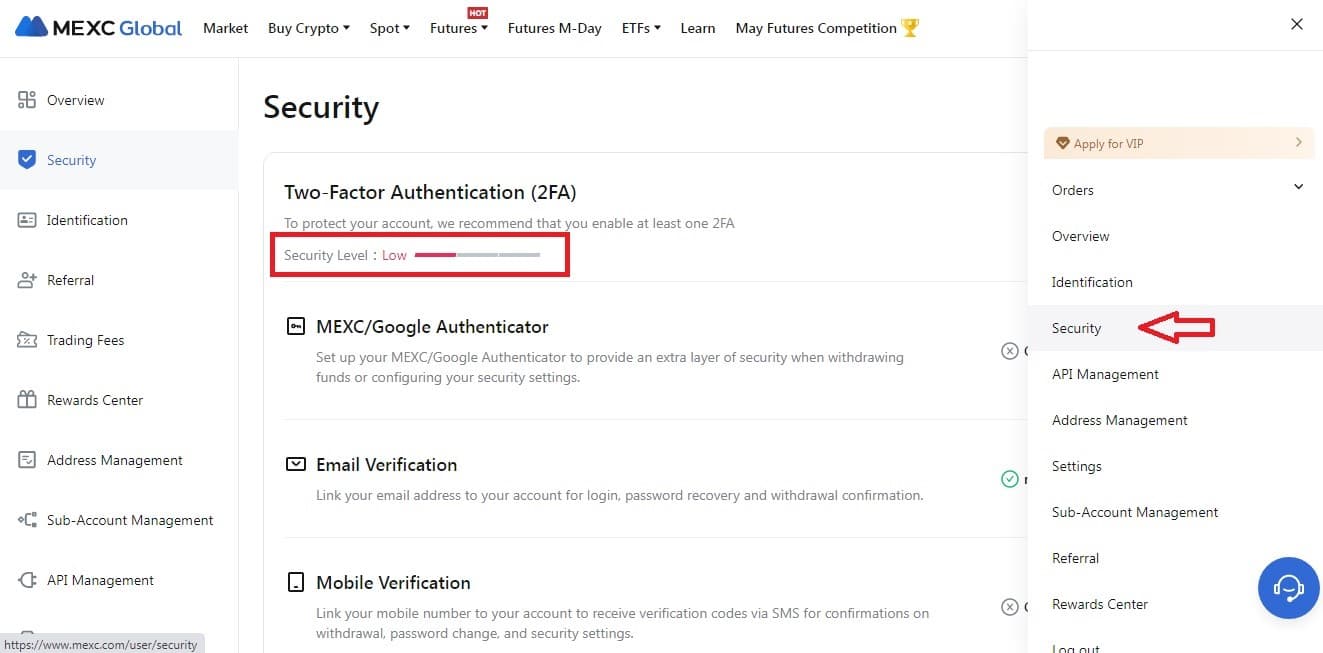The width and height of the screenshot is (1323, 653).
Task: Select Referral in the right account menu
Action: [1175, 558]
